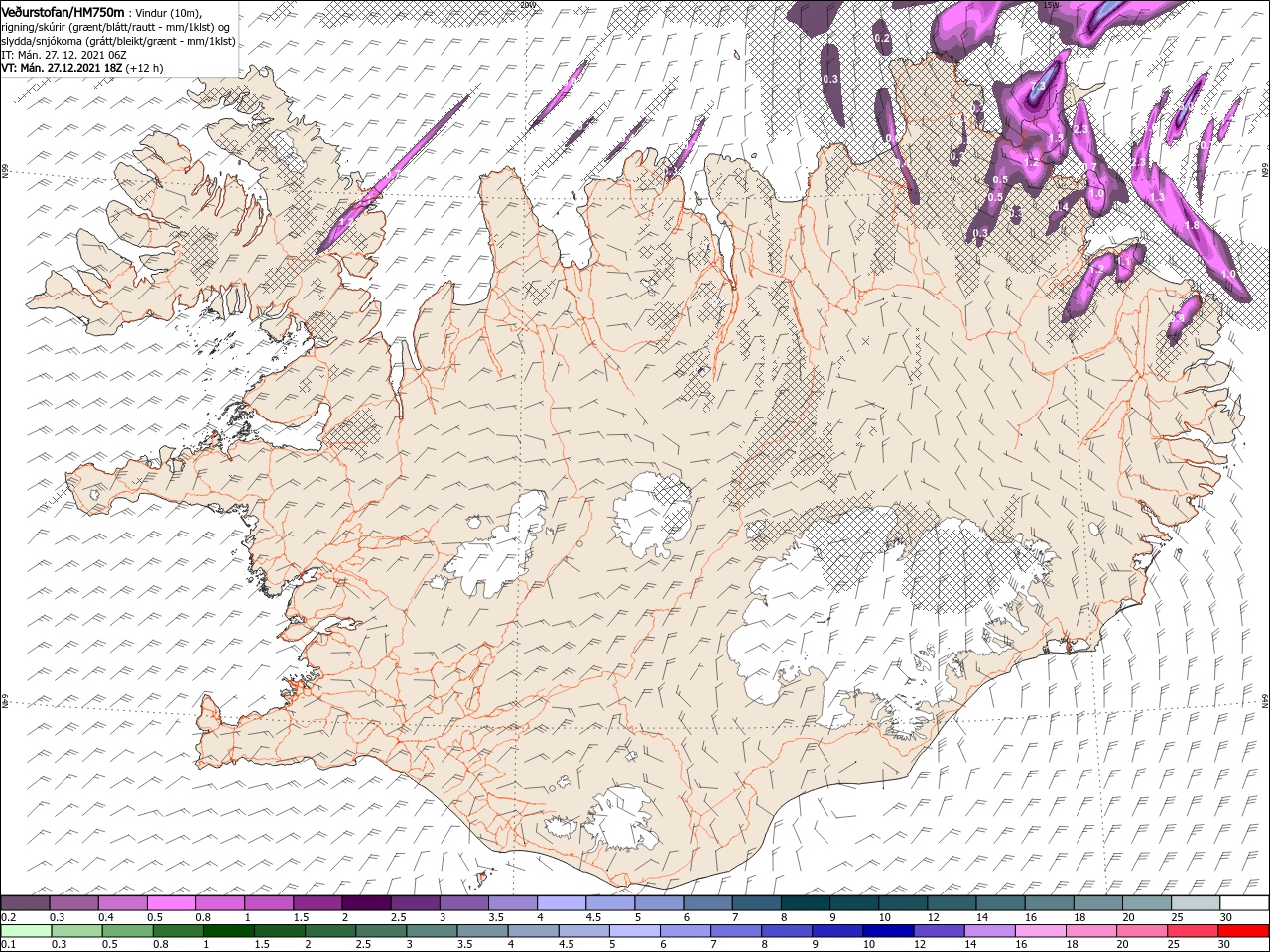
Task: Click the bright pink snow swatch between 0.5 and 0.8
Action: click(173, 902)
